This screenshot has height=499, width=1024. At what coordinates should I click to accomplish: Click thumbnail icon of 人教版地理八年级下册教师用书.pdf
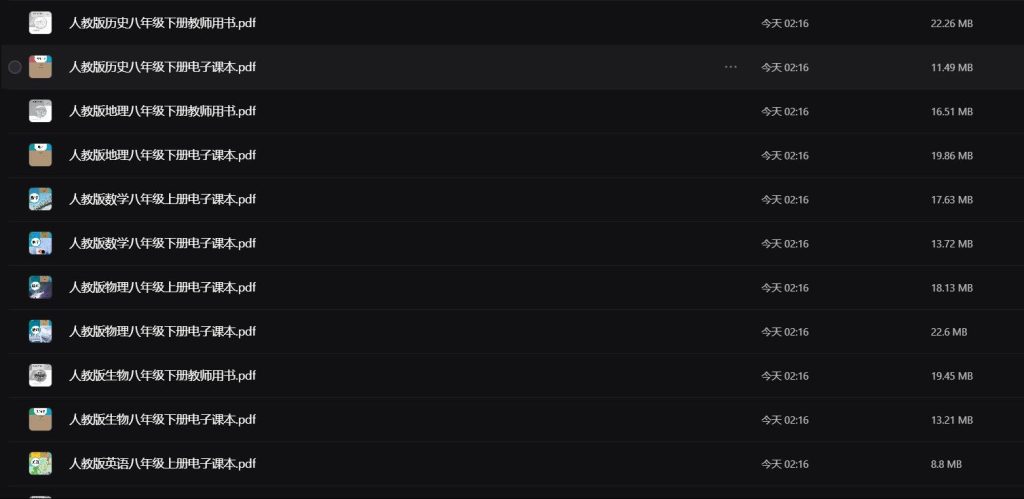(x=40, y=111)
